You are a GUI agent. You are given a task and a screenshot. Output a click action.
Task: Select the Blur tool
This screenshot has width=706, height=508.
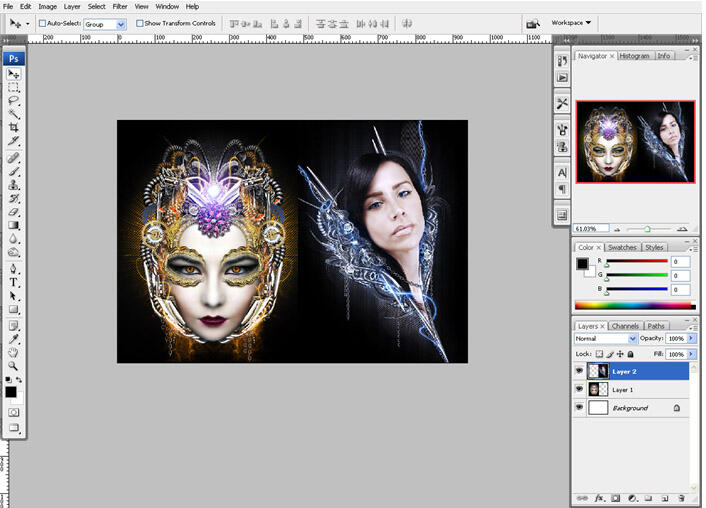(14, 239)
